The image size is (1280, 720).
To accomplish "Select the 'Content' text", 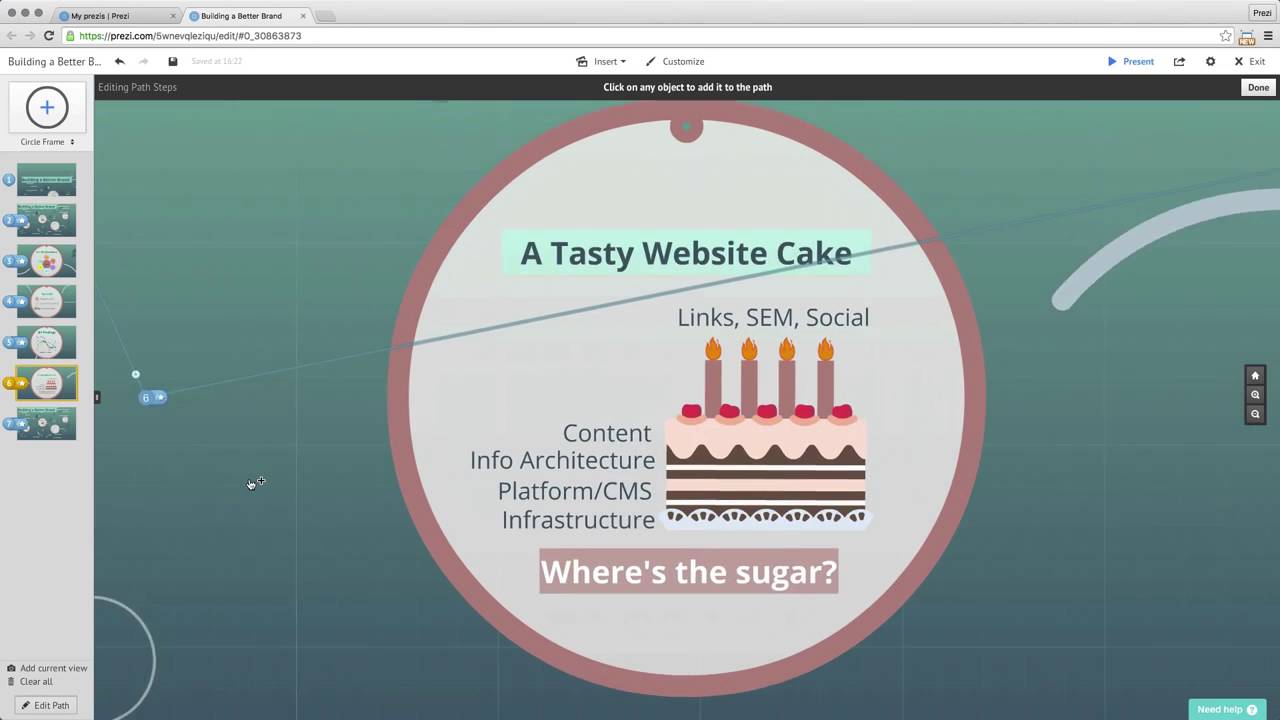I will 607,433.
